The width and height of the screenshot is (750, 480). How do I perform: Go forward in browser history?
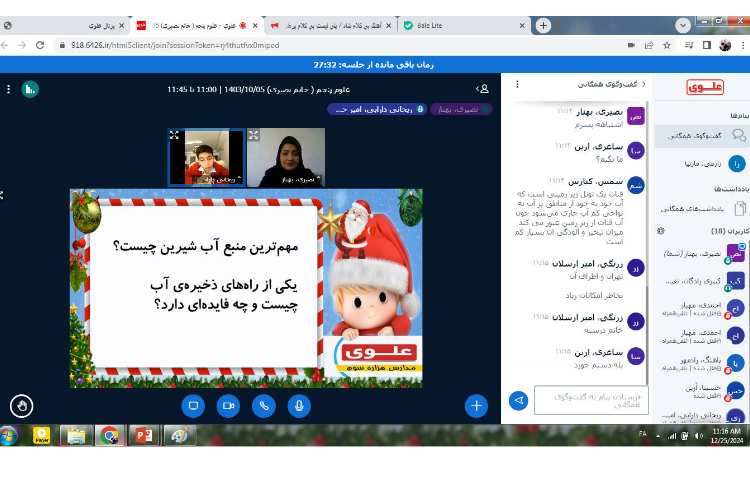pyautogui.click(x=22, y=45)
